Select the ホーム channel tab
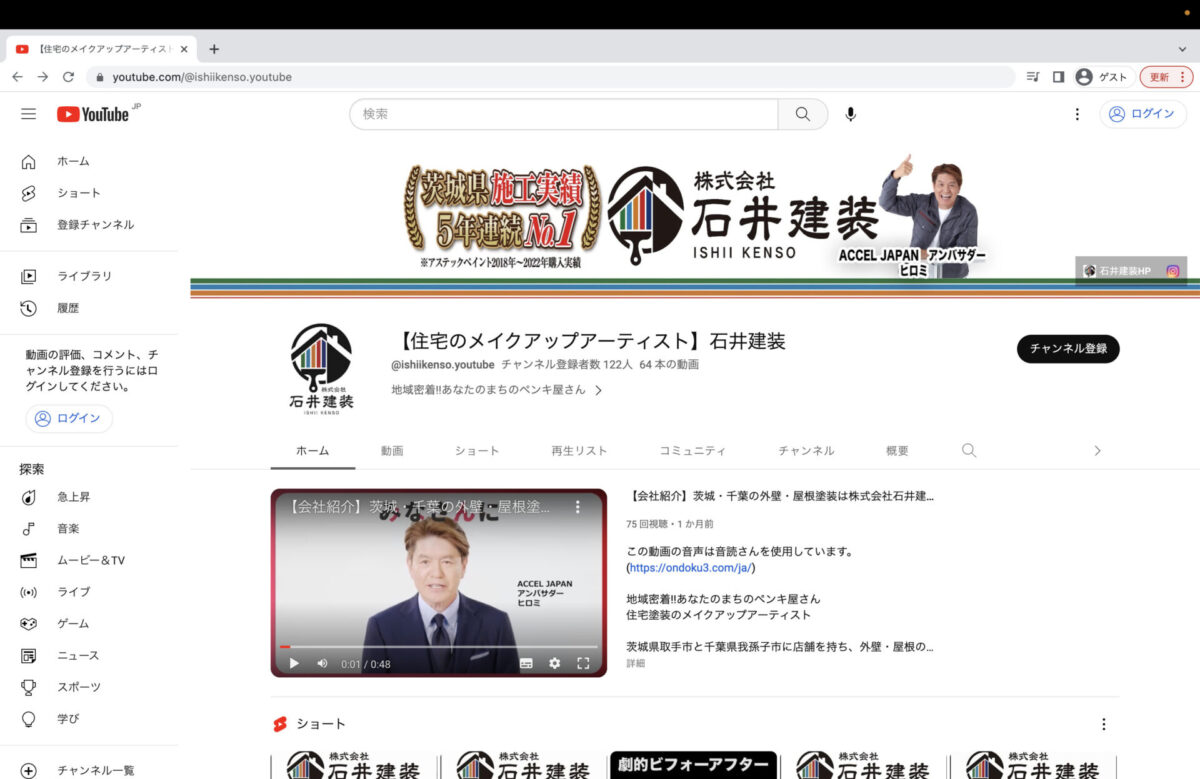This screenshot has height=779, width=1200. click(x=313, y=451)
